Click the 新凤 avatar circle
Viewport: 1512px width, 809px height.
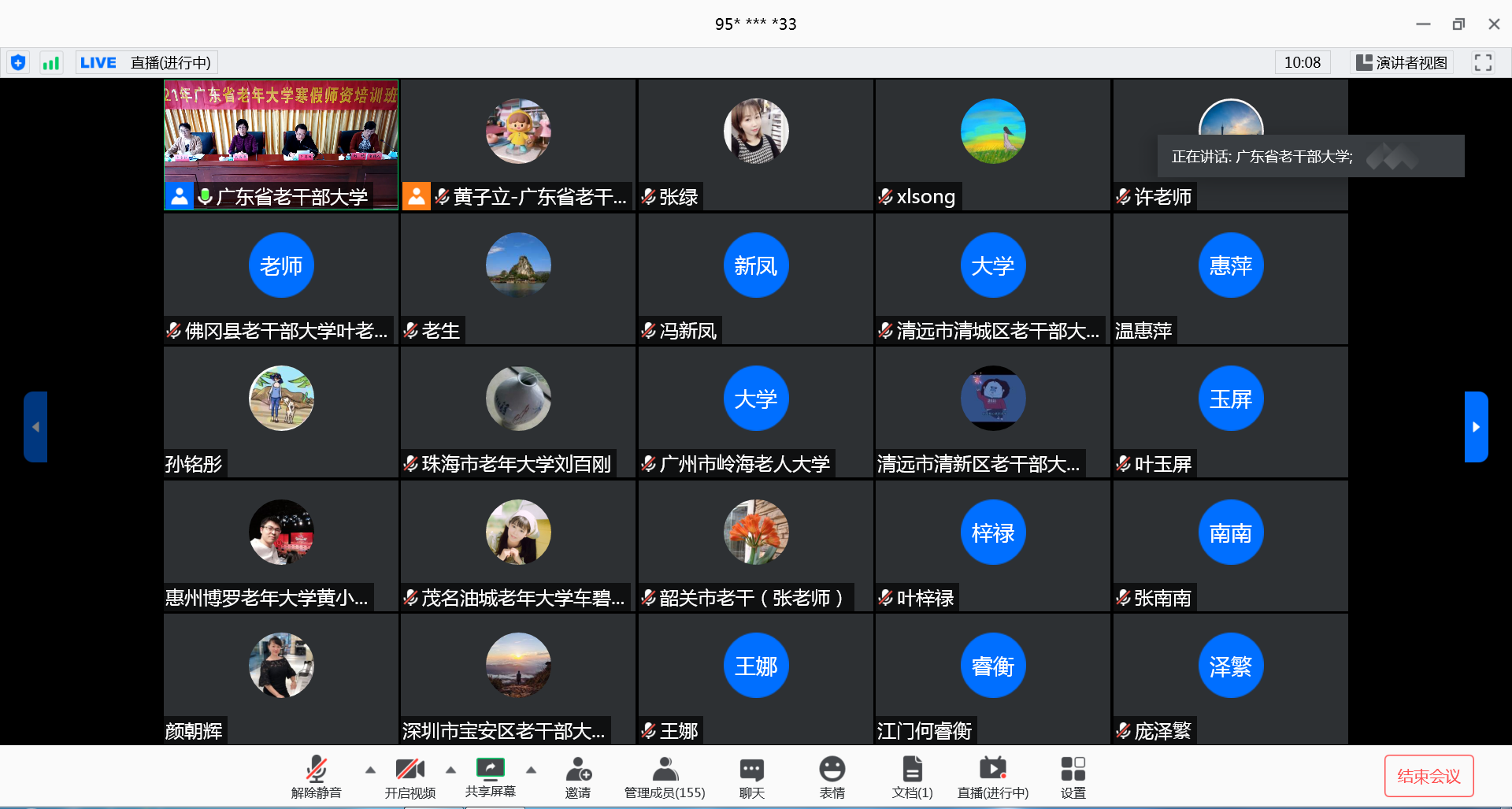pyautogui.click(x=756, y=265)
